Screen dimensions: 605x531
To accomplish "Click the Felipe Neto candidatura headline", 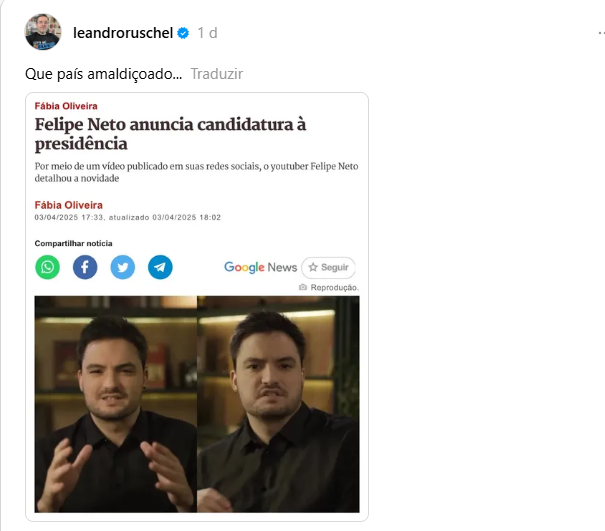I will coord(170,134).
